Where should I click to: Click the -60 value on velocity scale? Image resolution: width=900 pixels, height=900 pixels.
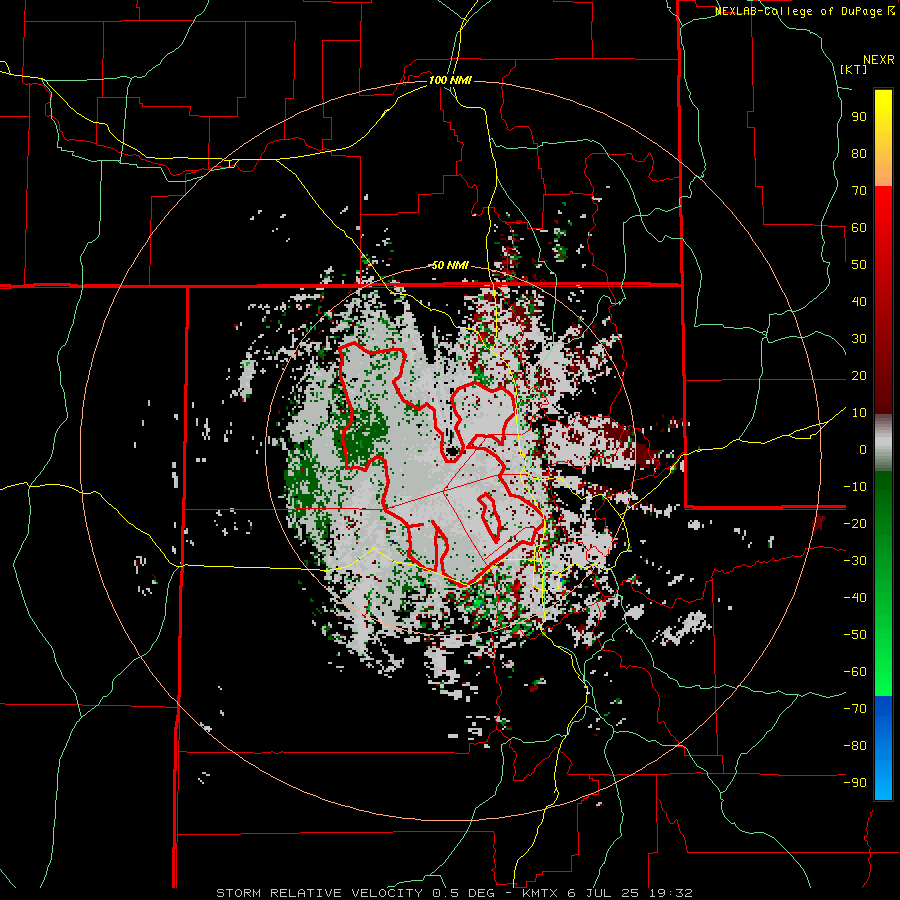[x=855, y=672]
